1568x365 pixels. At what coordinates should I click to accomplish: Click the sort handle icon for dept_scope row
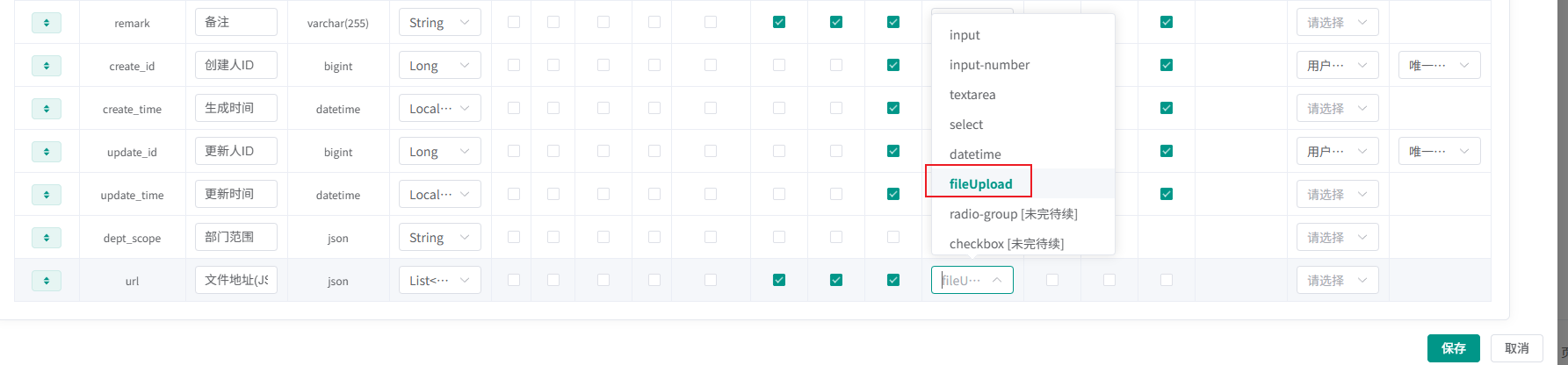(x=47, y=238)
